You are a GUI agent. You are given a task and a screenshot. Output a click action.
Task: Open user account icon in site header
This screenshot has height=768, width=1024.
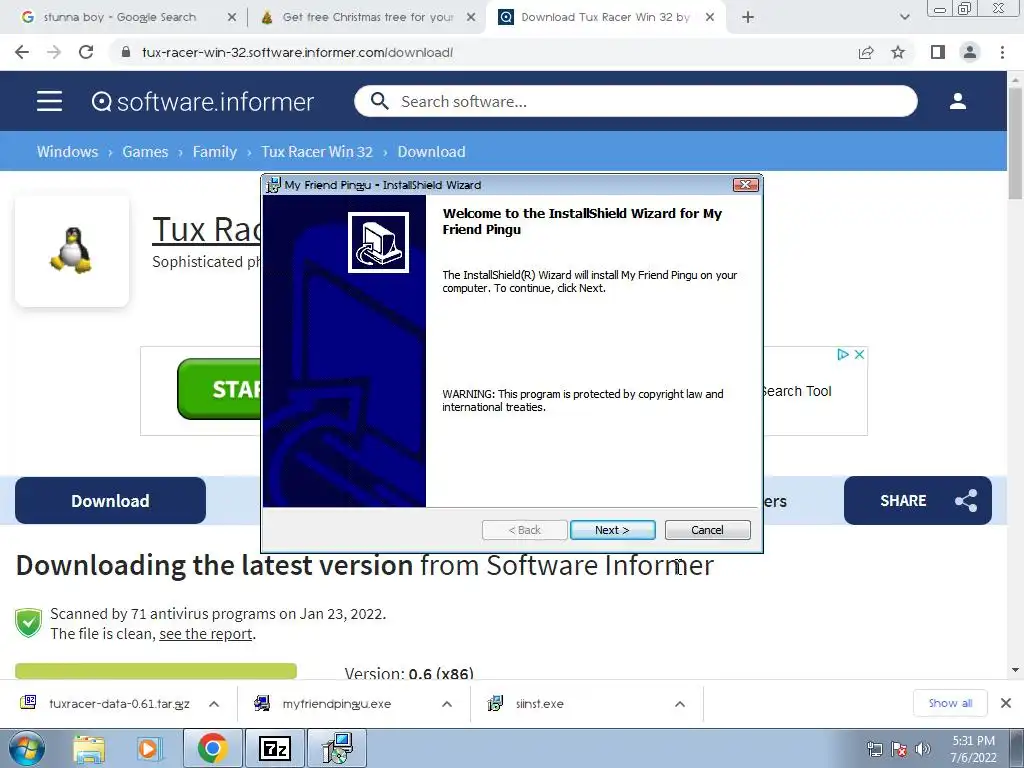[x=958, y=101]
